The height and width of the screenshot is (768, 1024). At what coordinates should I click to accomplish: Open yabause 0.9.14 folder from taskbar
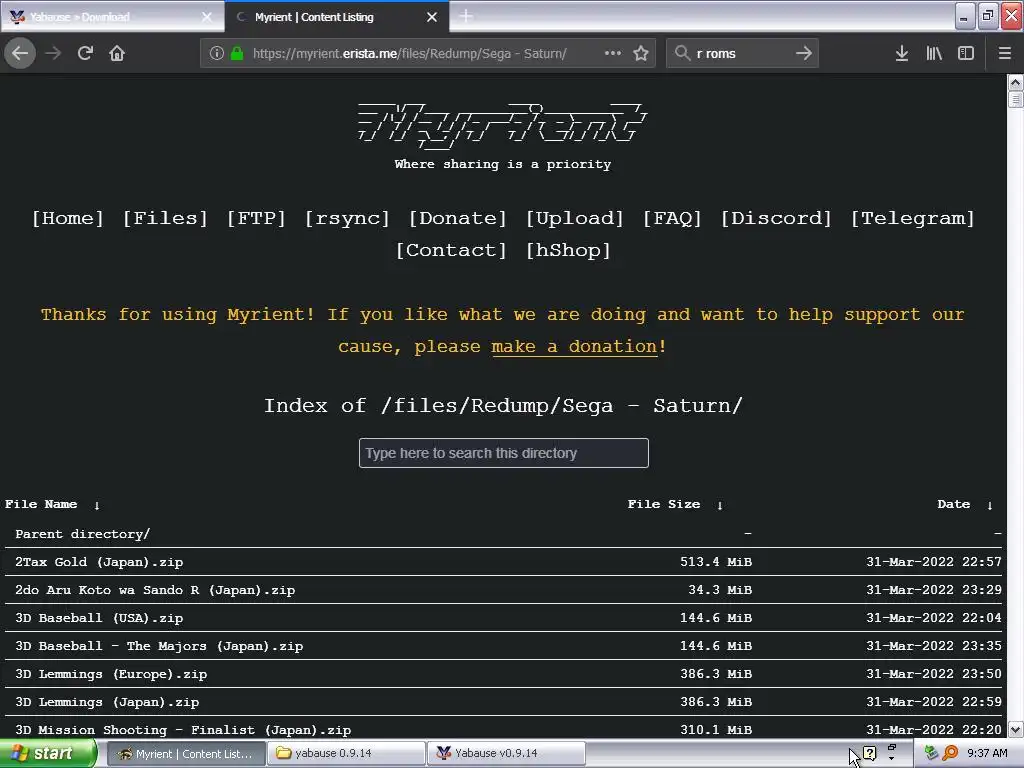pyautogui.click(x=346, y=754)
